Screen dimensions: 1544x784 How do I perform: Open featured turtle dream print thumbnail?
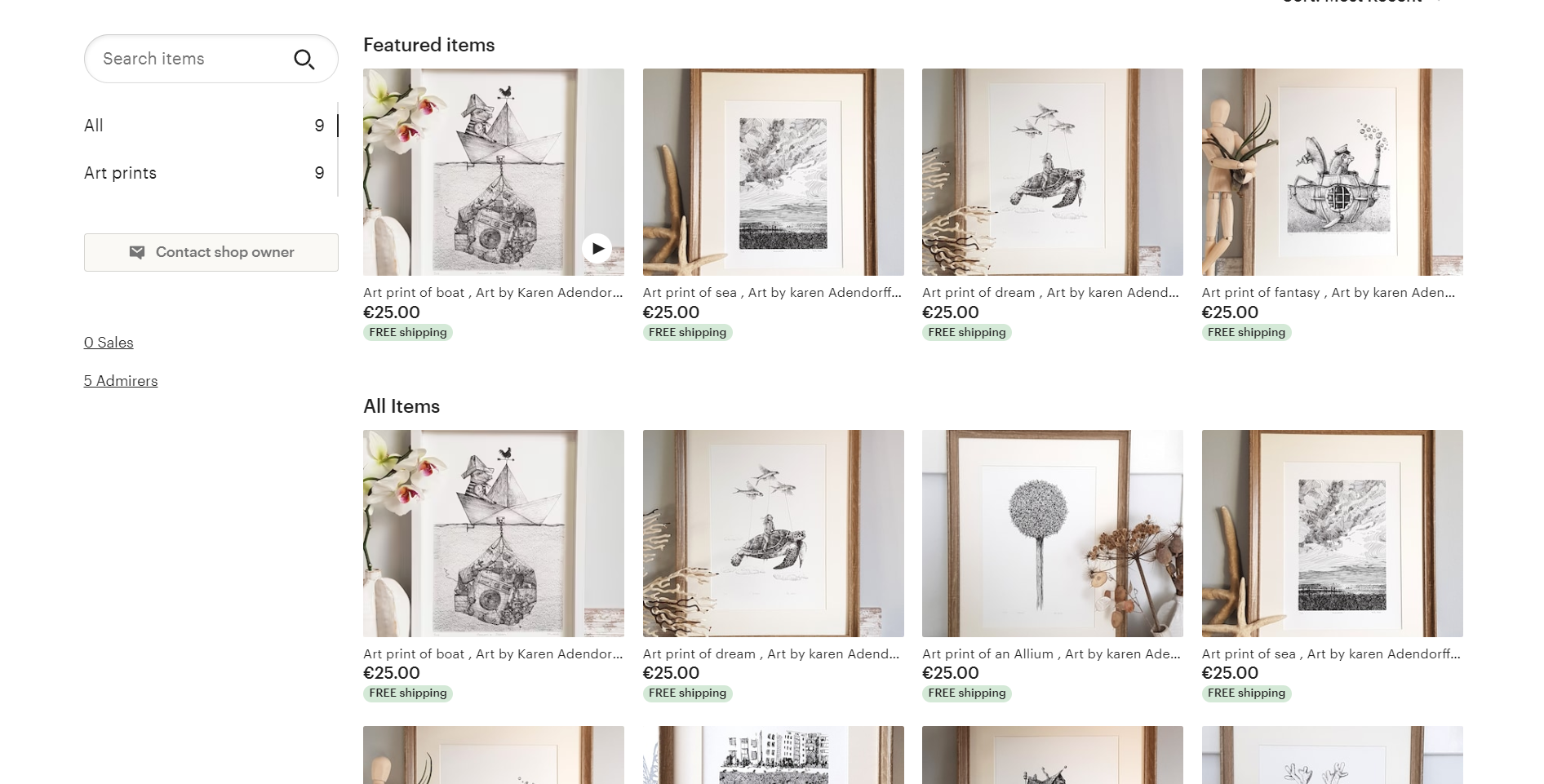click(1052, 172)
